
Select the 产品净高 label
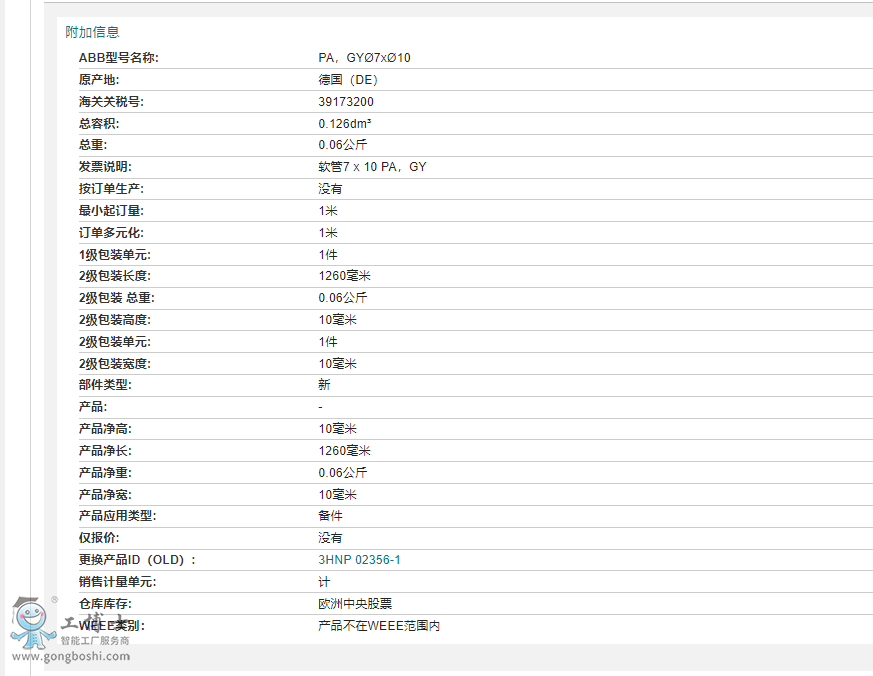click(105, 429)
